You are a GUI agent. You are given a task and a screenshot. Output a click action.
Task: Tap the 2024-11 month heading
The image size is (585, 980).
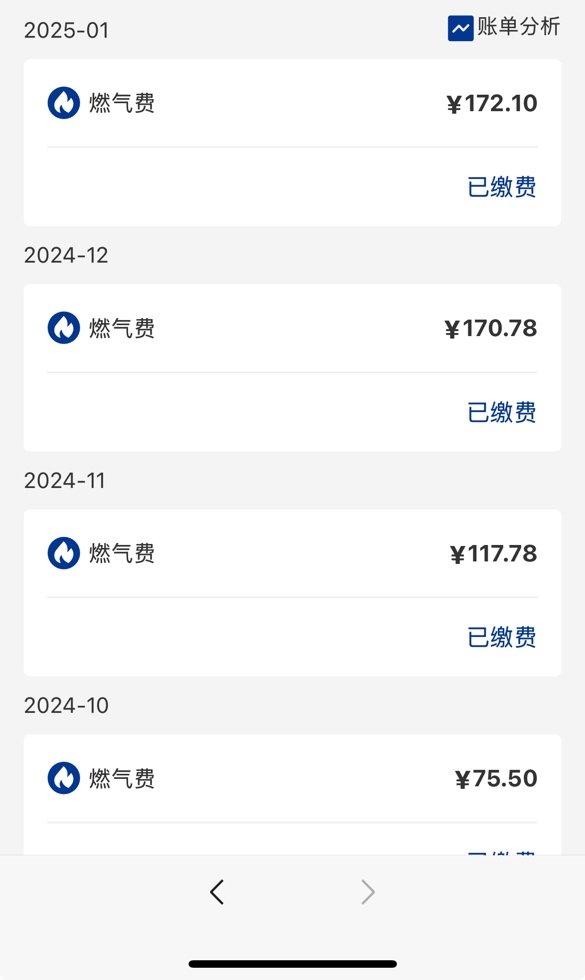pos(65,481)
